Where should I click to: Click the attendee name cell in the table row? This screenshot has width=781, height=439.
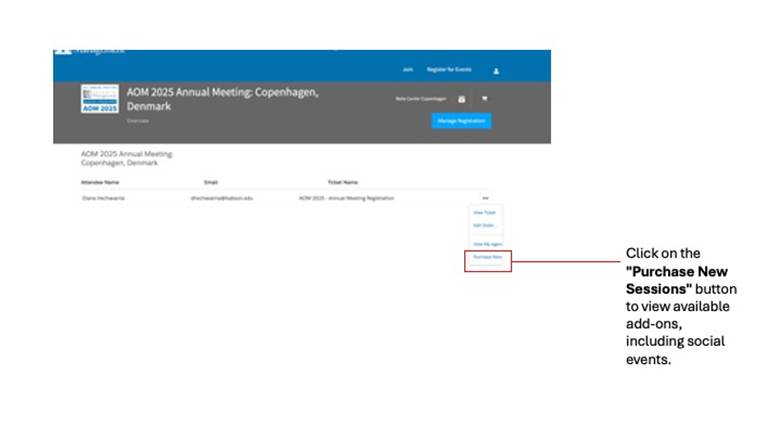tap(103, 198)
